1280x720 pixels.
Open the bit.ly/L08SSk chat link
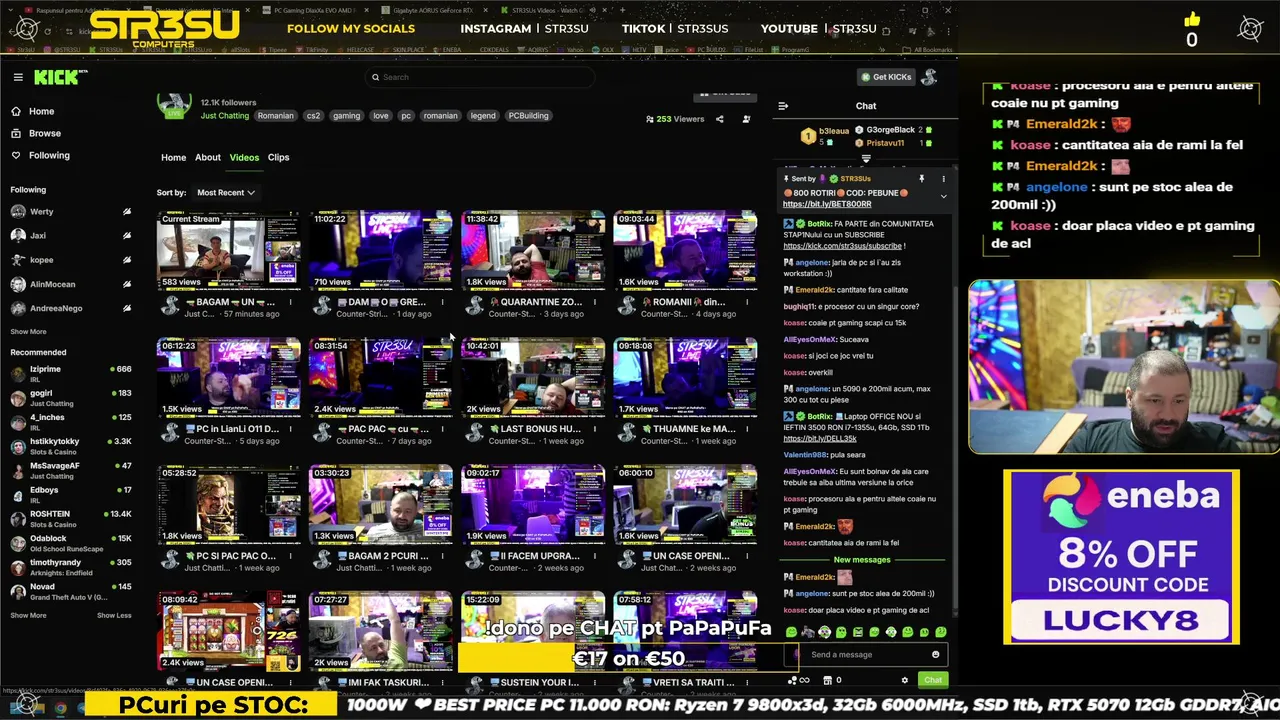tap(819, 439)
